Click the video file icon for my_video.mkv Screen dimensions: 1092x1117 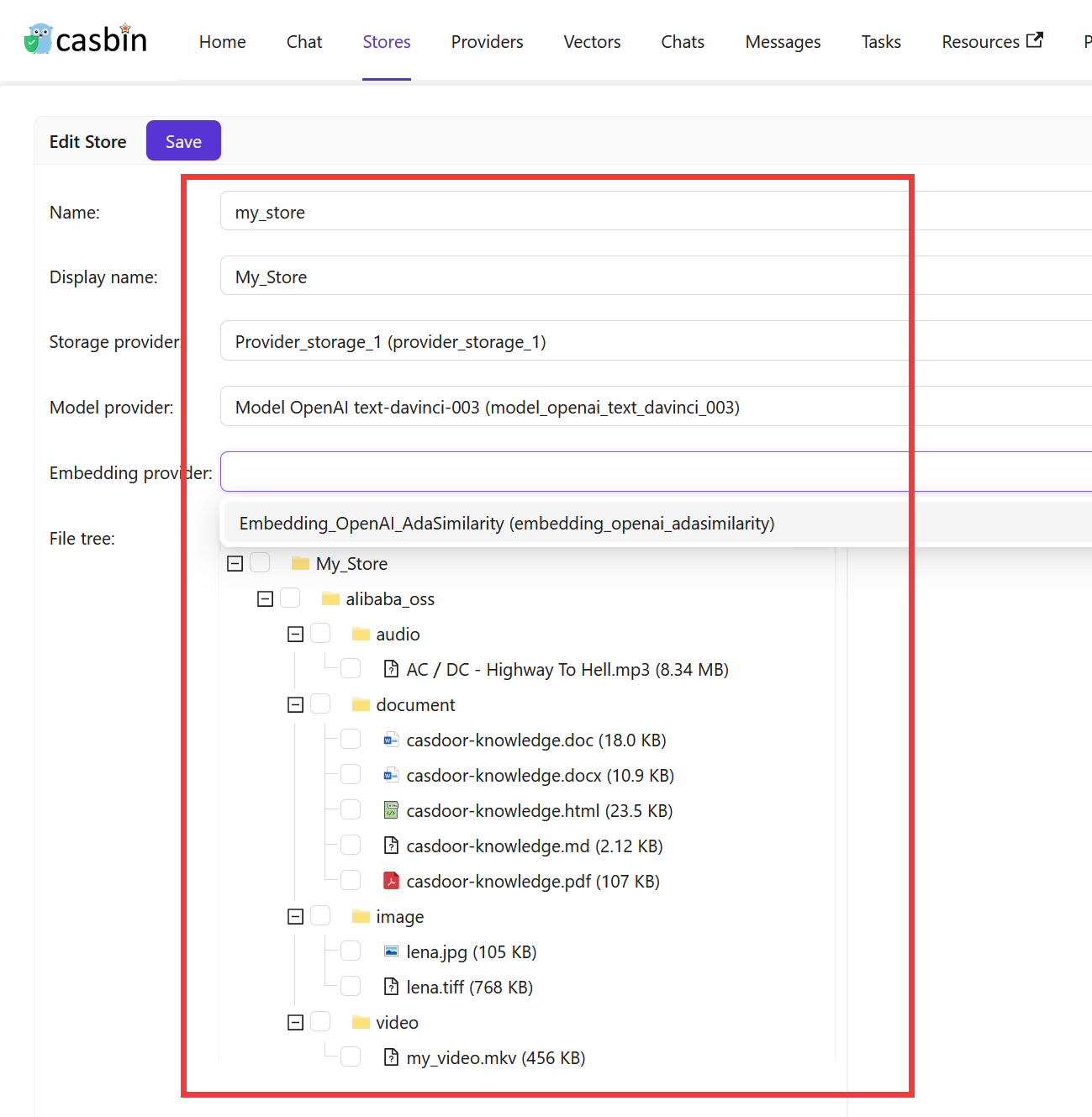point(391,1056)
